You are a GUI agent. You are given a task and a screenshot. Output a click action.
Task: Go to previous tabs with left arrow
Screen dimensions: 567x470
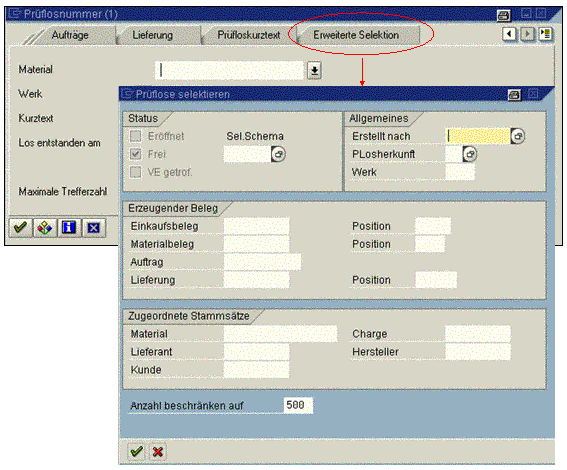[x=510, y=35]
